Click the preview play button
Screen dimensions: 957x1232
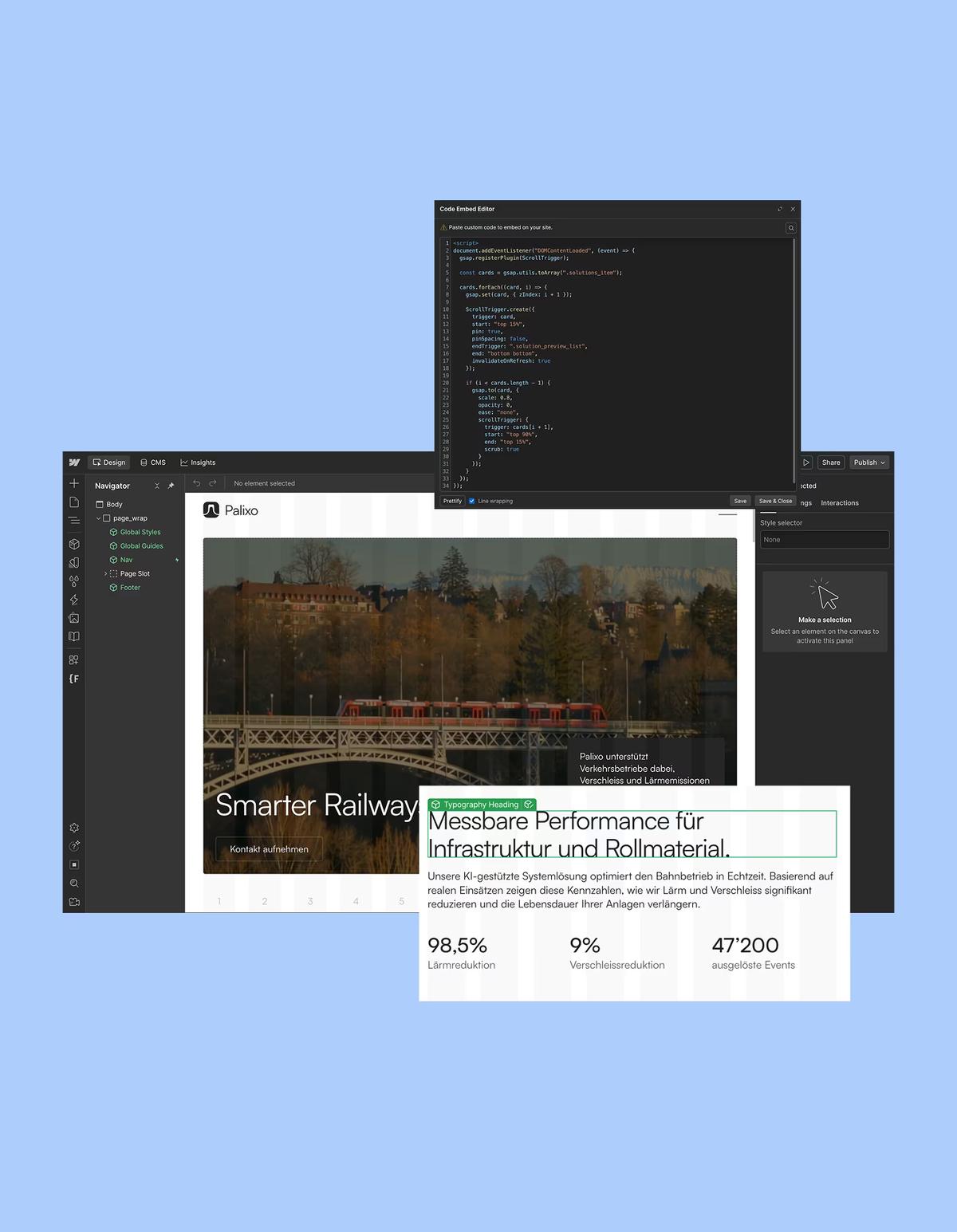[806, 462]
